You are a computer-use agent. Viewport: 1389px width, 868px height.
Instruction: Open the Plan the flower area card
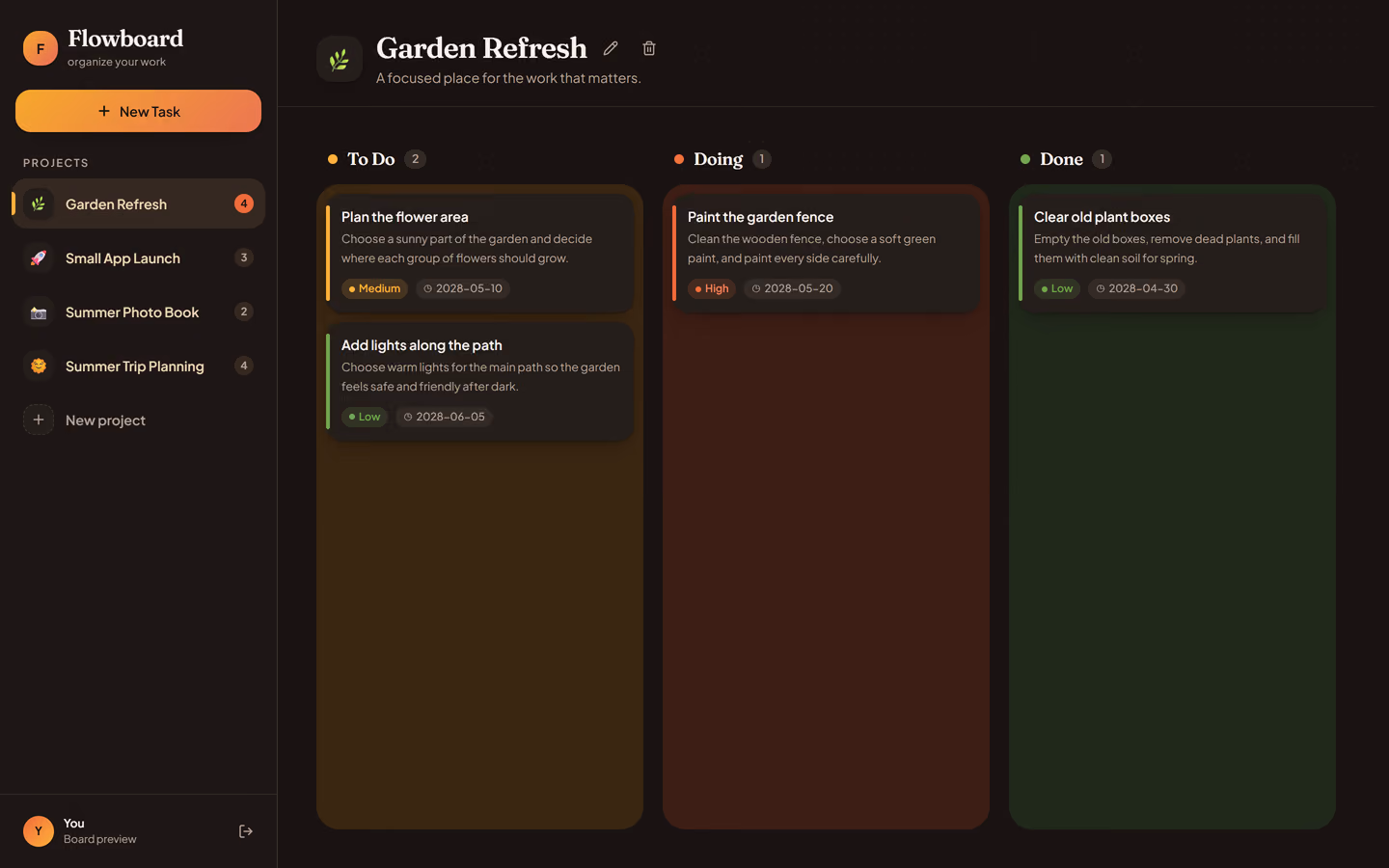pos(479,253)
